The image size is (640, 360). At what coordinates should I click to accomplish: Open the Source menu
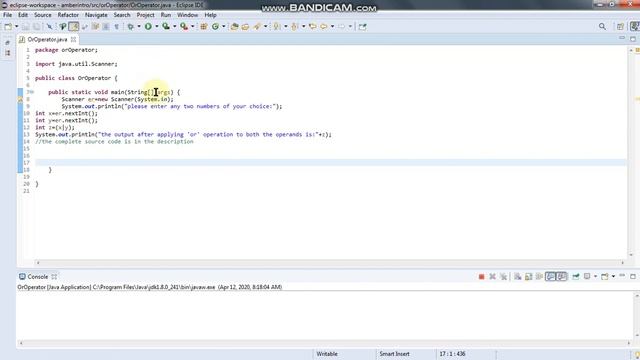coord(42,15)
